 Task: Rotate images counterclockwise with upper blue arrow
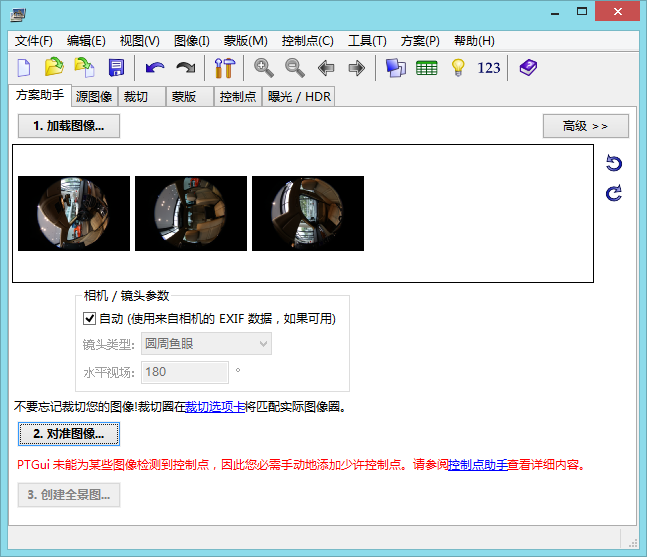tap(614, 163)
